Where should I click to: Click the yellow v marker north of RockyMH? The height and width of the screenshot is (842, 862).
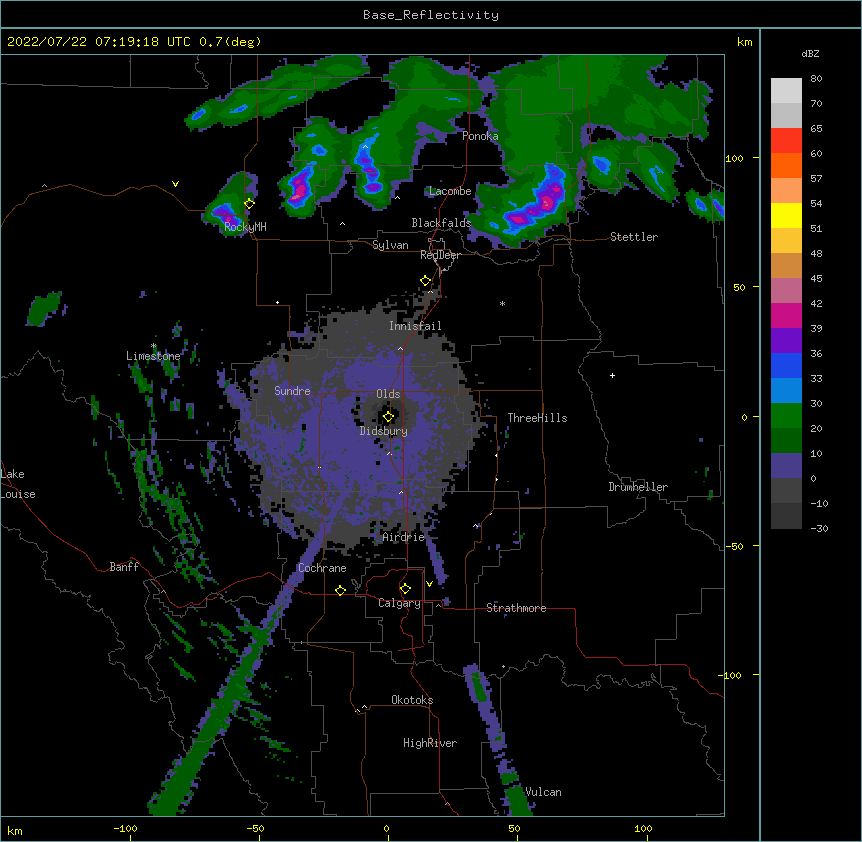[175, 184]
